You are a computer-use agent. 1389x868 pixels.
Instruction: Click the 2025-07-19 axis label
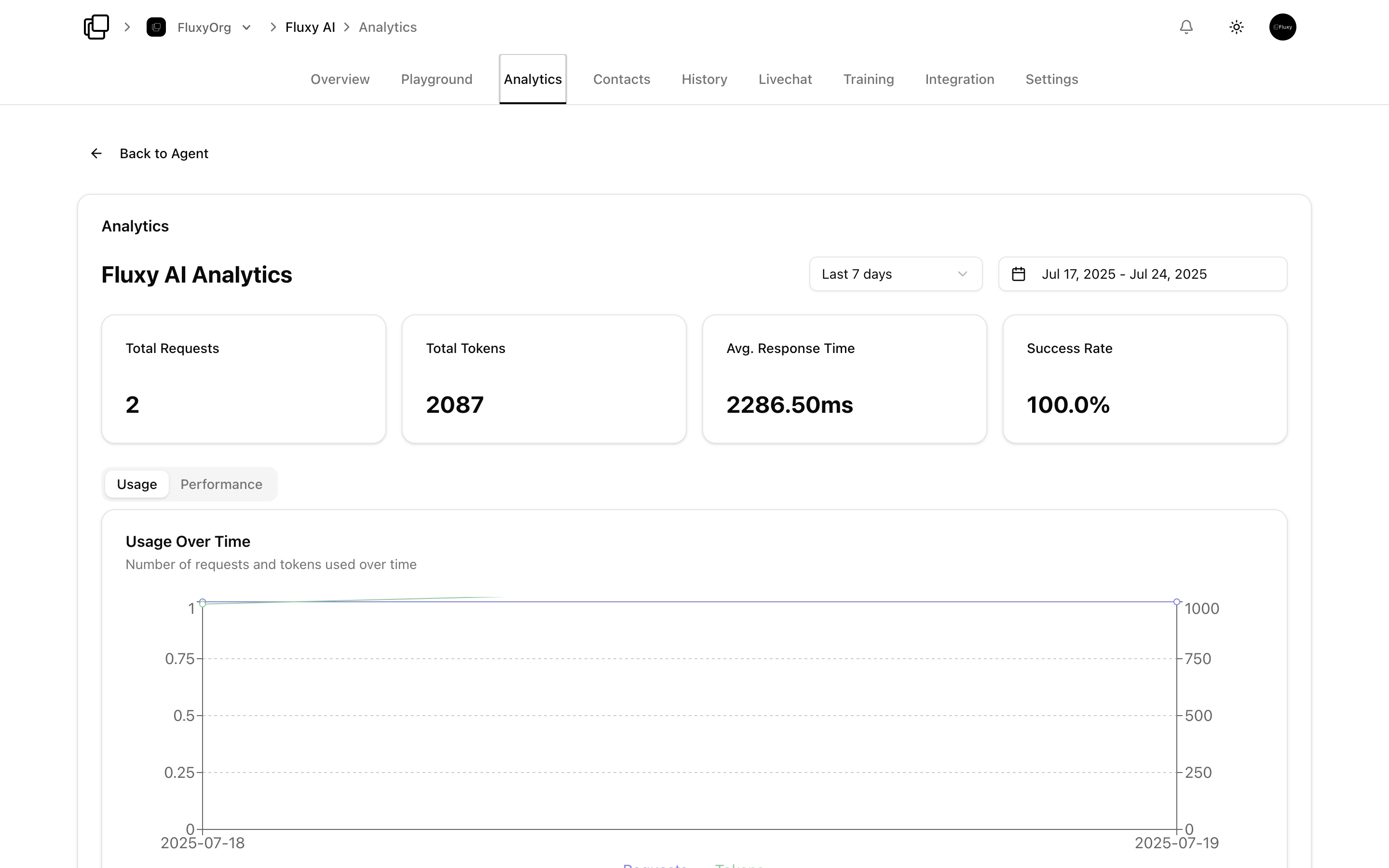click(x=1177, y=843)
